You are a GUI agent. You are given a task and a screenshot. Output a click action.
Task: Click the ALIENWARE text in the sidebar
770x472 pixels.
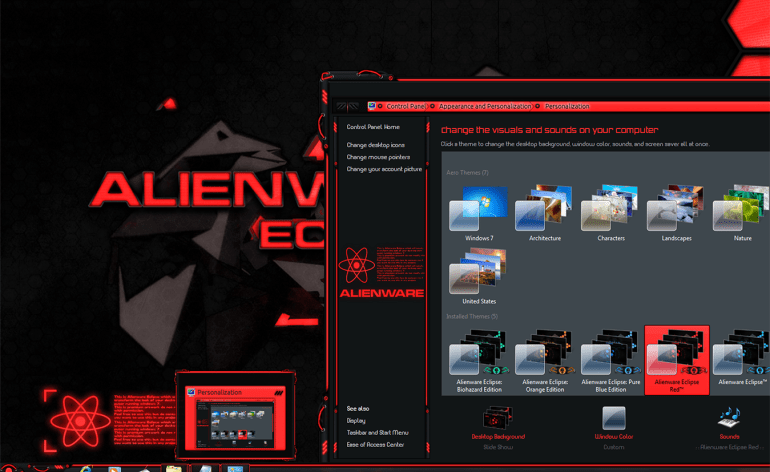tap(382, 293)
